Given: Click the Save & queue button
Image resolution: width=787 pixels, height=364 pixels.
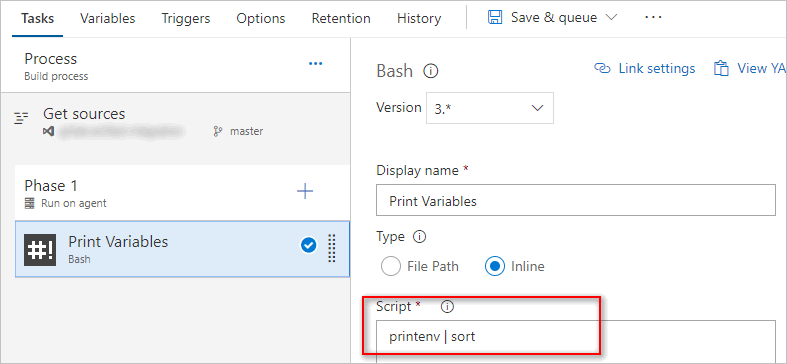Looking at the screenshot, I should [553, 18].
